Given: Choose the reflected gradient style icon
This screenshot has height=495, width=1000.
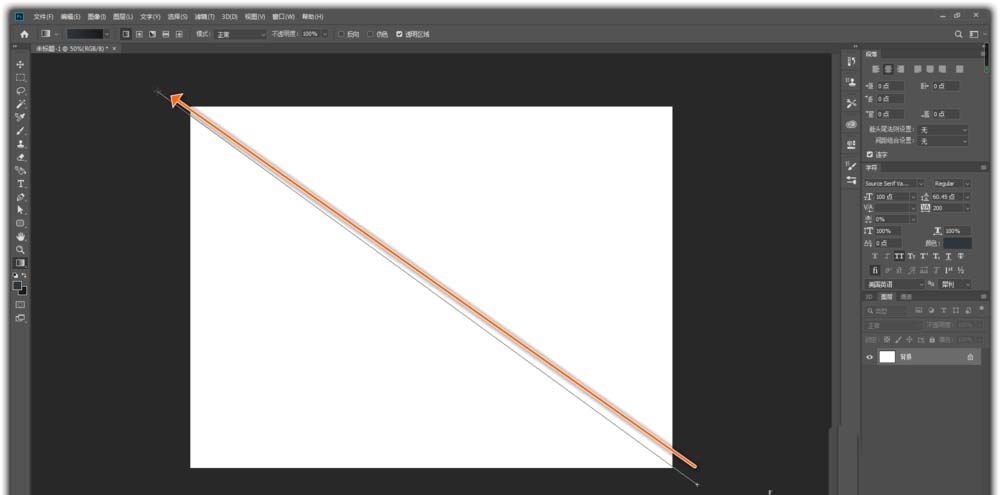Looking at the screenshot, I should 166,34.
